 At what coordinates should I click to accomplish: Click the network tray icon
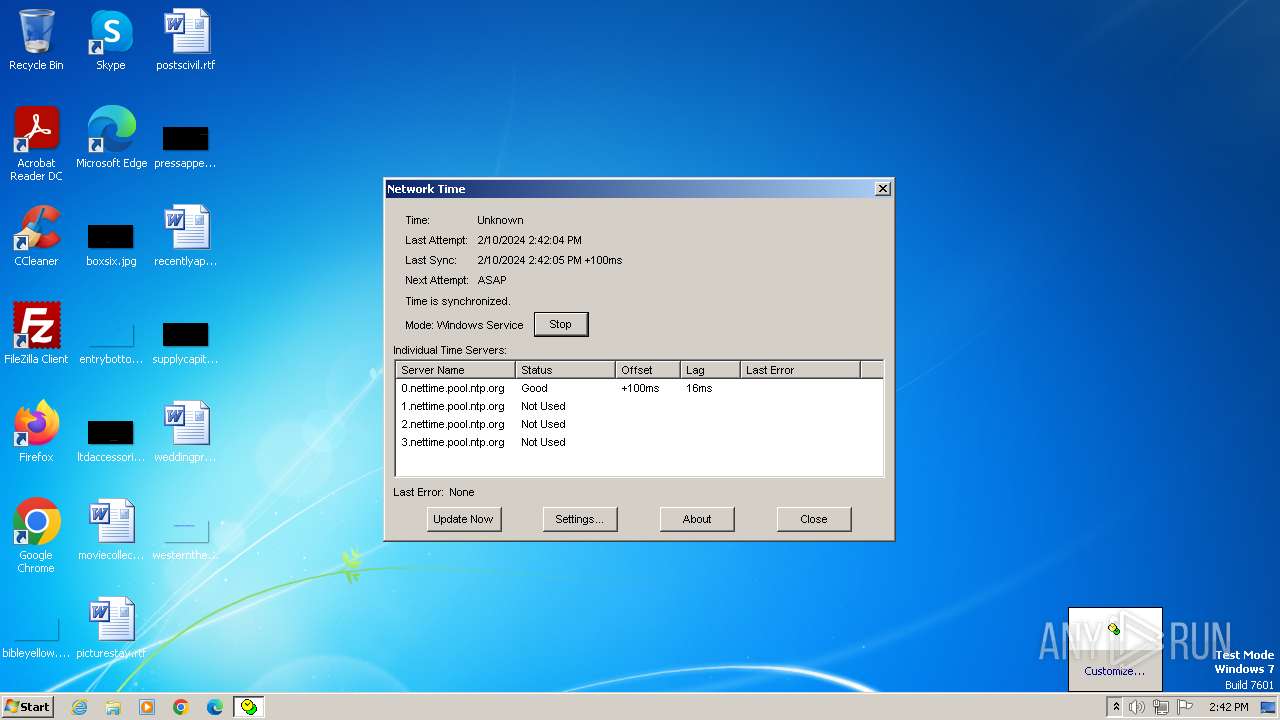[x=1161, y=707]
